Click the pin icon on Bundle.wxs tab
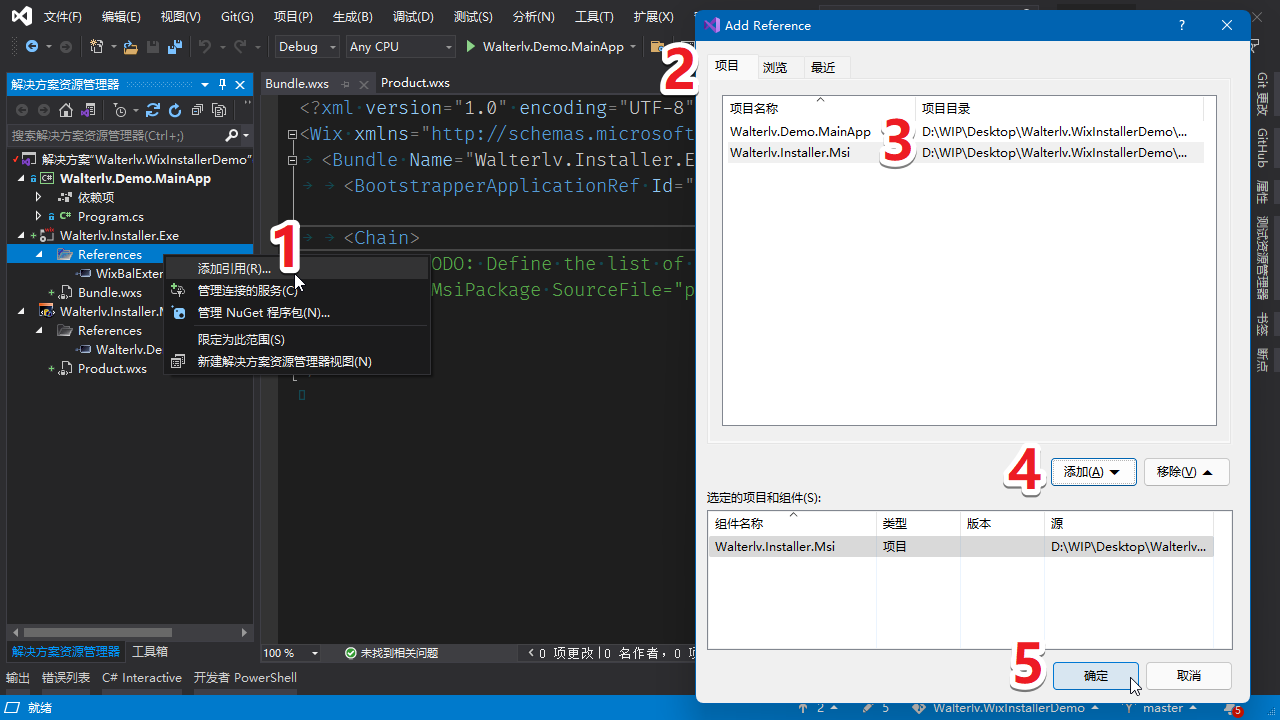The image size is (1280, 720). click(346, 84)
